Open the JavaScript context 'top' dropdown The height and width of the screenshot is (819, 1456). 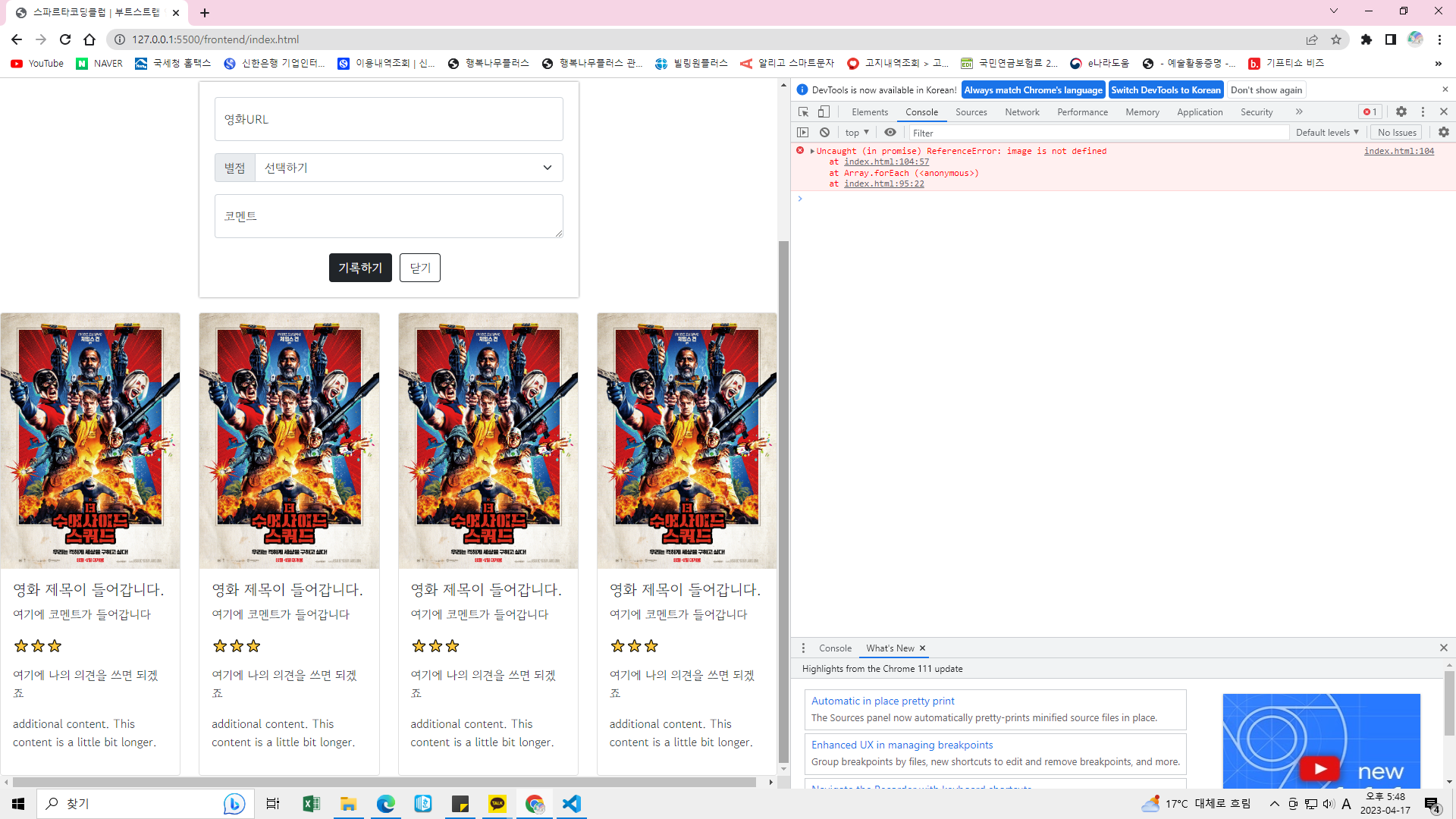click(857, 133)
